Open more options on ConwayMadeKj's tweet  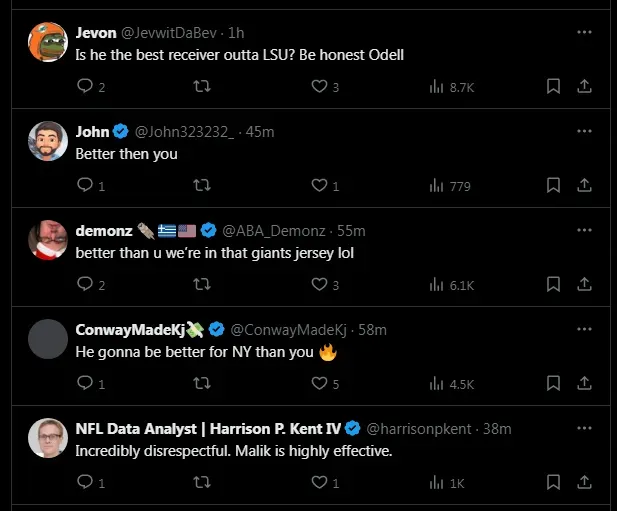pos(584,329)
